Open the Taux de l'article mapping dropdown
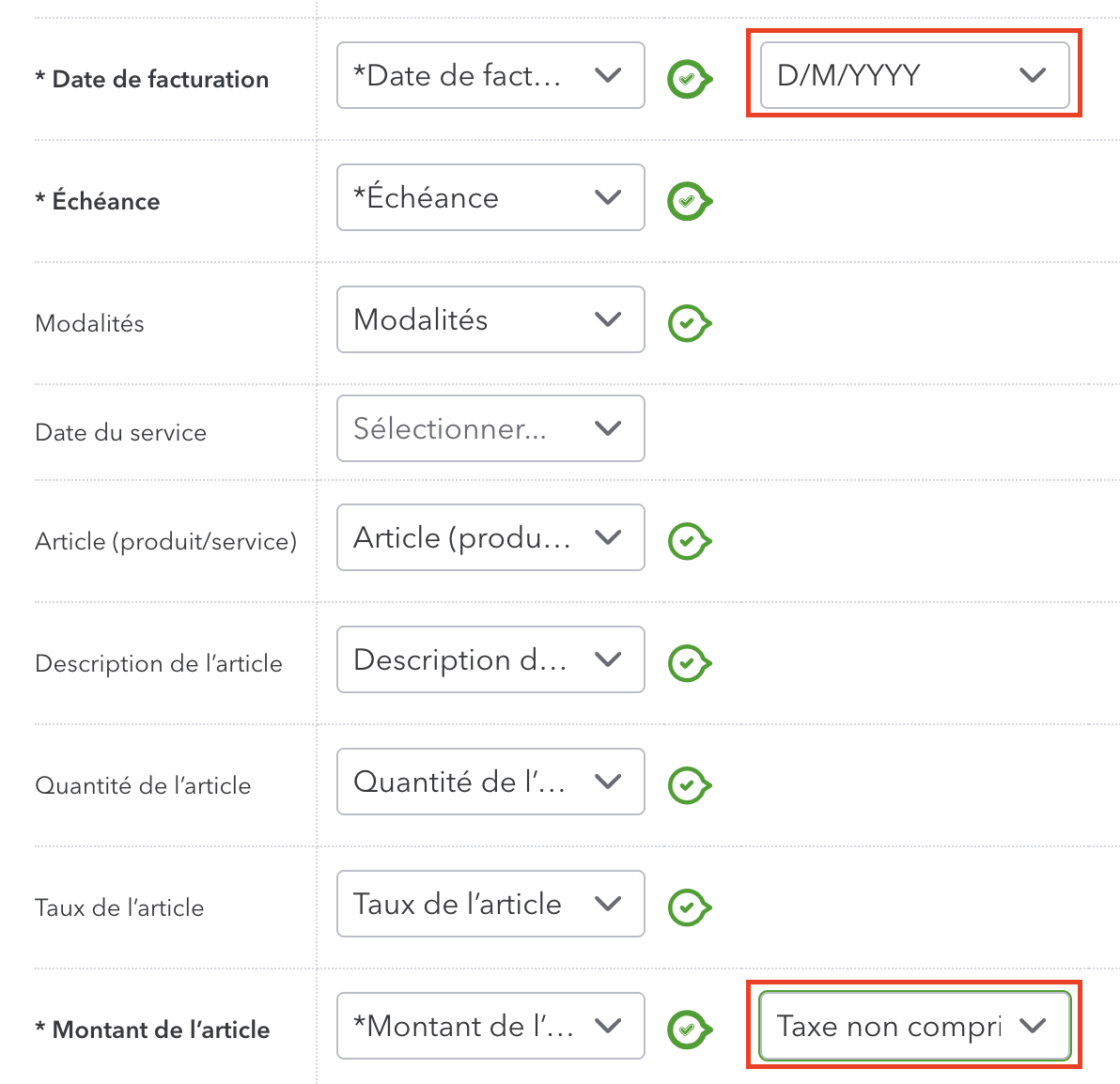This screenshot has width=1120, height=1084. pos(490,904)
